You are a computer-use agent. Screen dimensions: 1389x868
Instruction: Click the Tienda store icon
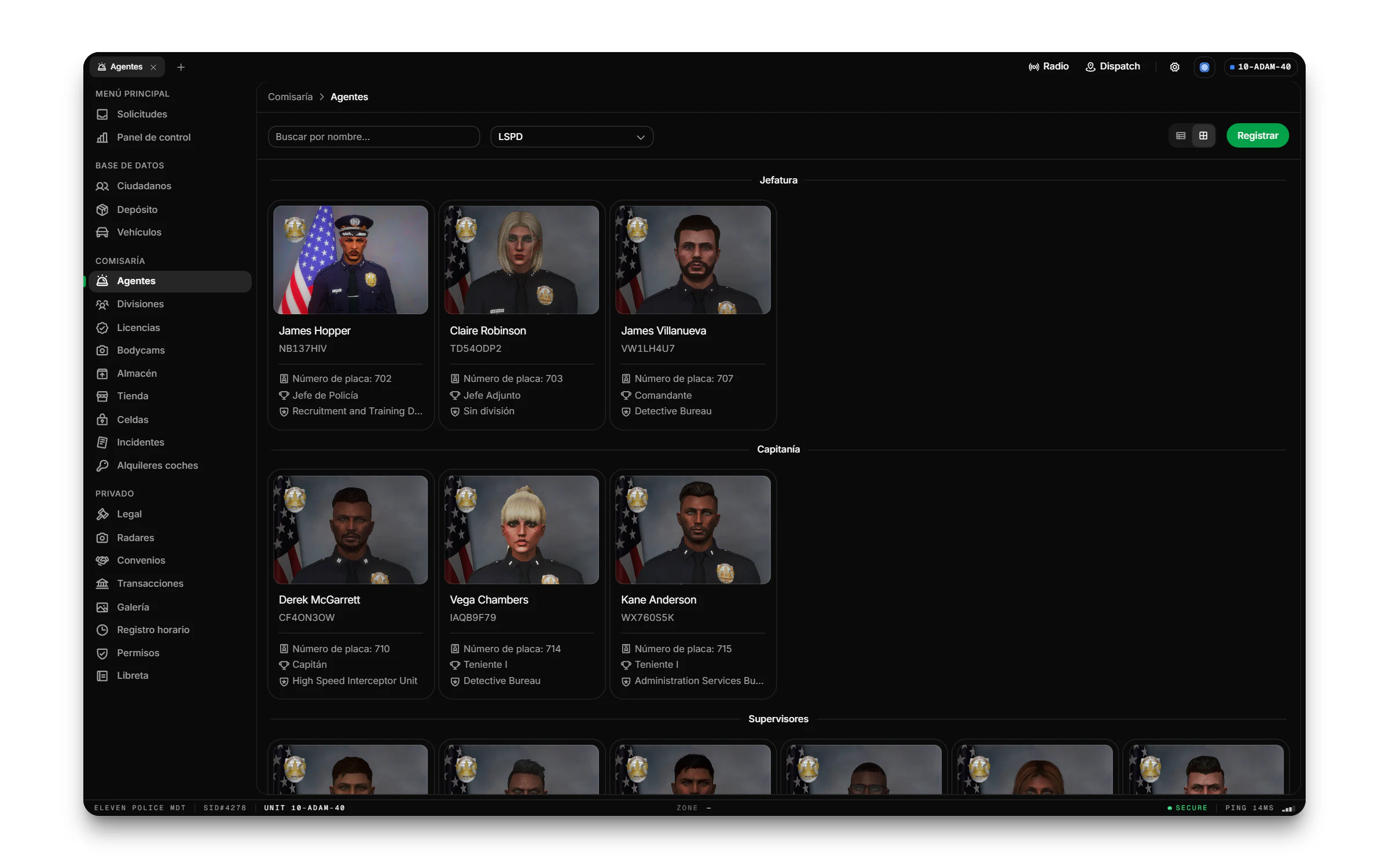click(102, 396)
